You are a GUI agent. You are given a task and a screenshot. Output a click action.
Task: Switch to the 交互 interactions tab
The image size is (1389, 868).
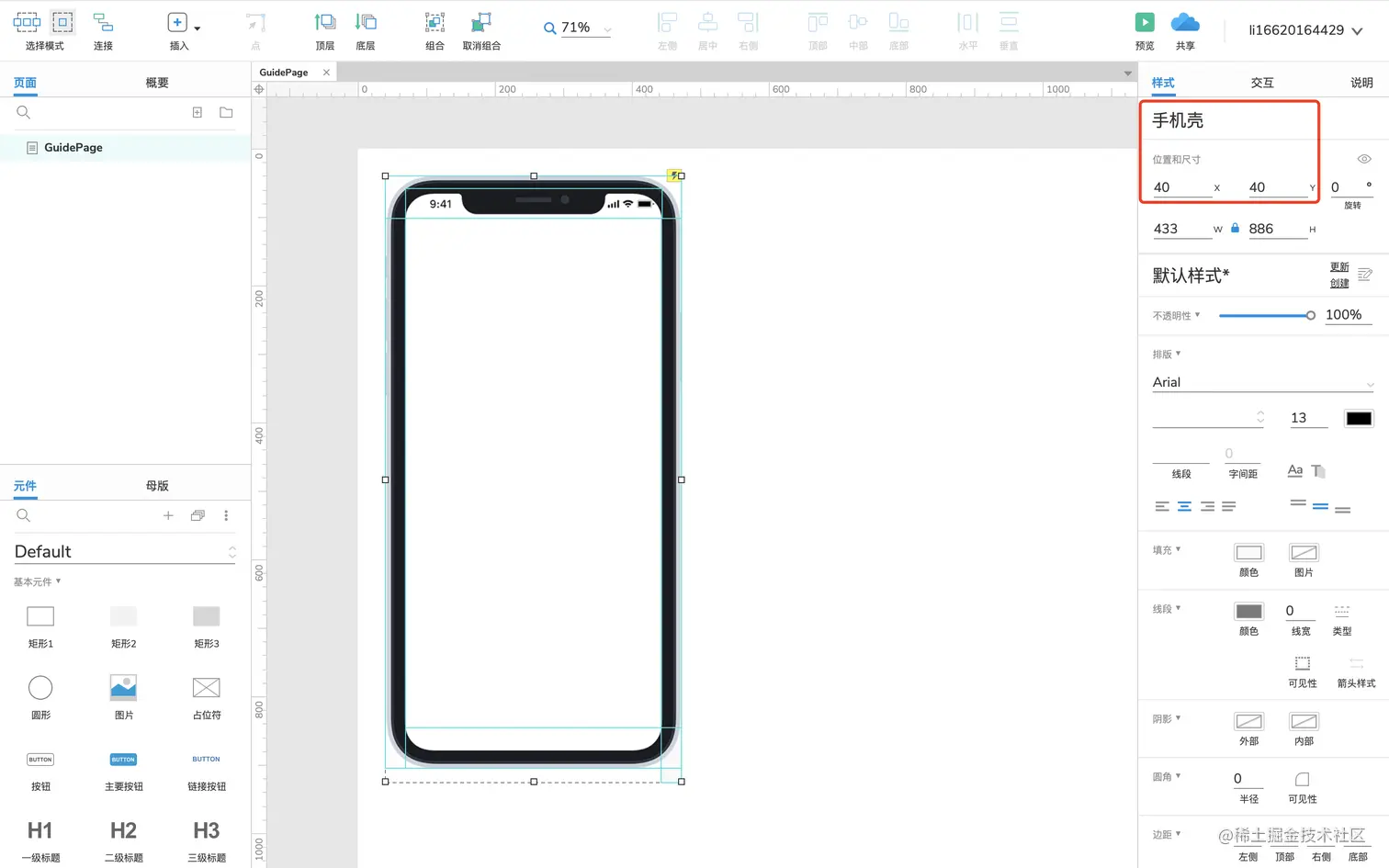pos(1262,83)
